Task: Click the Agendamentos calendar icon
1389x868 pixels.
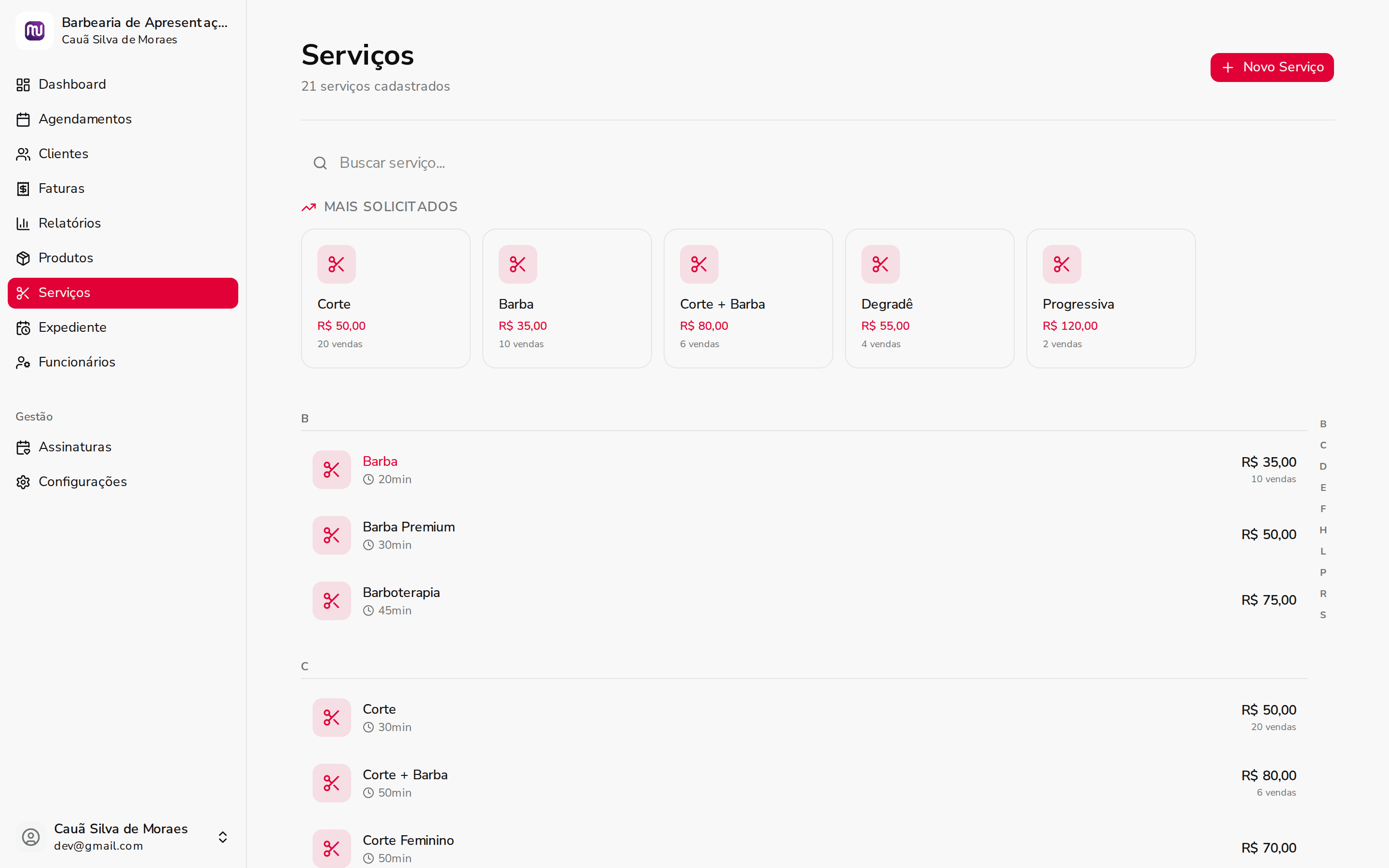Action: [23, 120]
